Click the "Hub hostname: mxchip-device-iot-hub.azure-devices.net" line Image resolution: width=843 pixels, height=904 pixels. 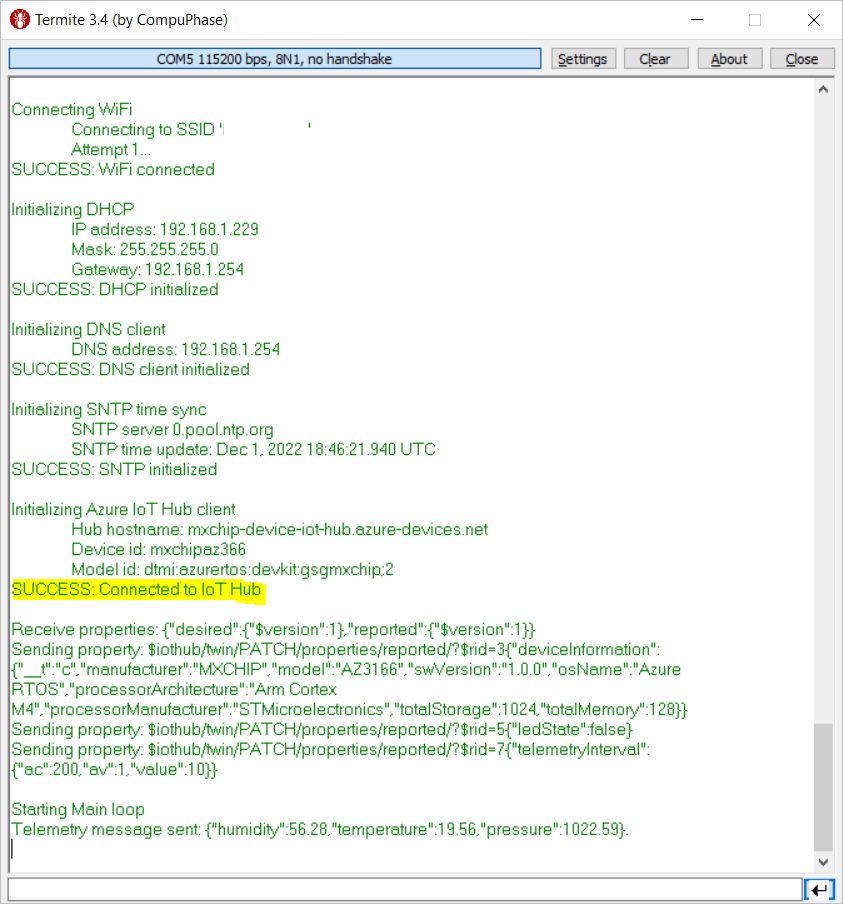click(x=280, y=529)
